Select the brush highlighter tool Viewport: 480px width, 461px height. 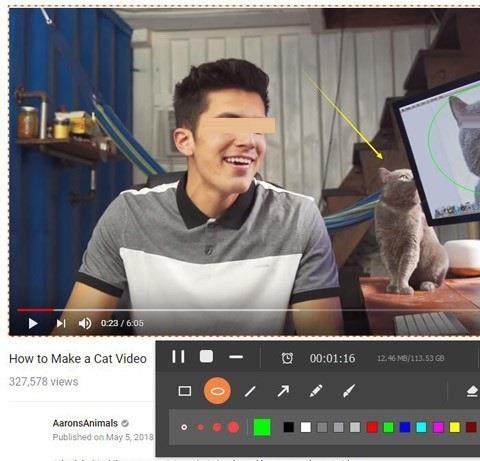click(x=349, y=391)
